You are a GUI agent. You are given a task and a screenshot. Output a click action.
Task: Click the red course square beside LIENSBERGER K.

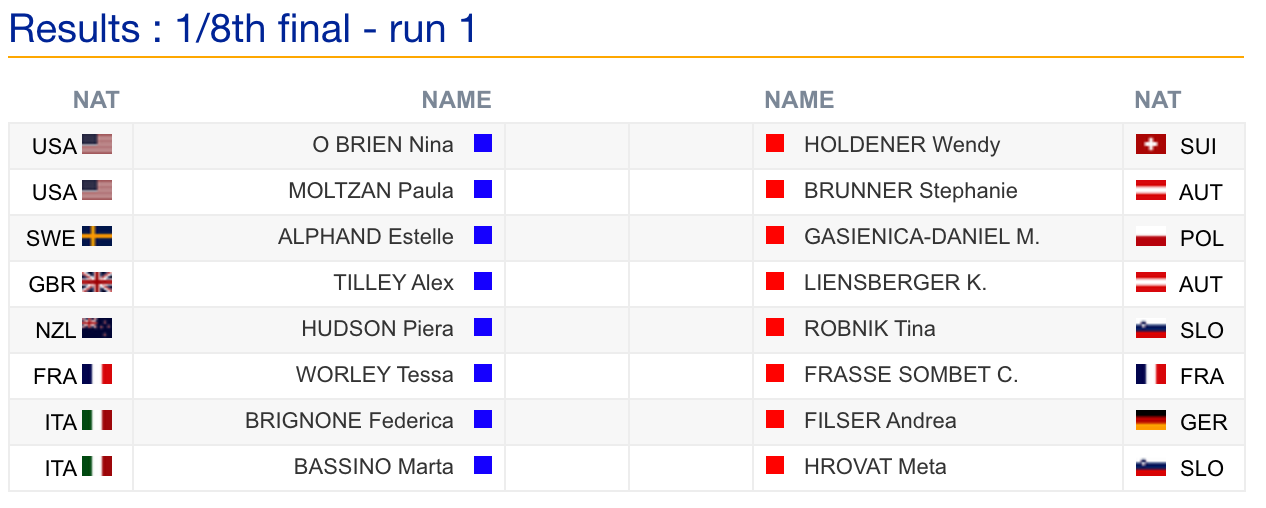click(774, 282)
